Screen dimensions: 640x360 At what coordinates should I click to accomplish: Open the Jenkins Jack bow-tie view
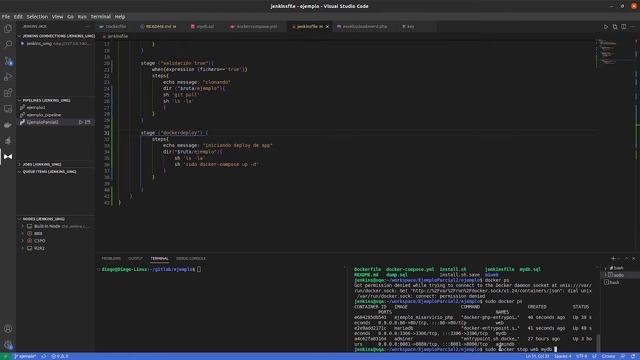click(x=8, y=157)
